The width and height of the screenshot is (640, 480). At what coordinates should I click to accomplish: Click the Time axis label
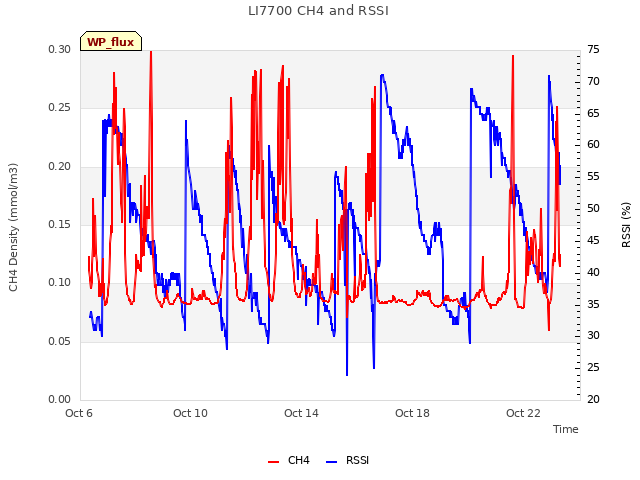(565, 429)
